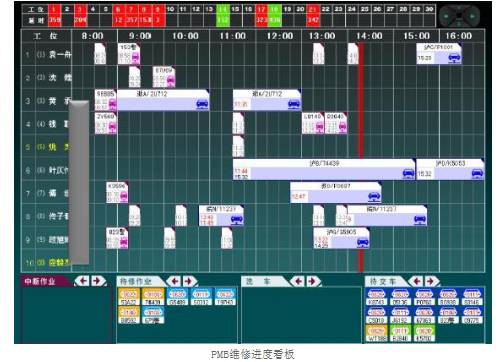
Task: Click the car icon on the 苏D/F0697 job bar
Action: click(x=374, y=196)
